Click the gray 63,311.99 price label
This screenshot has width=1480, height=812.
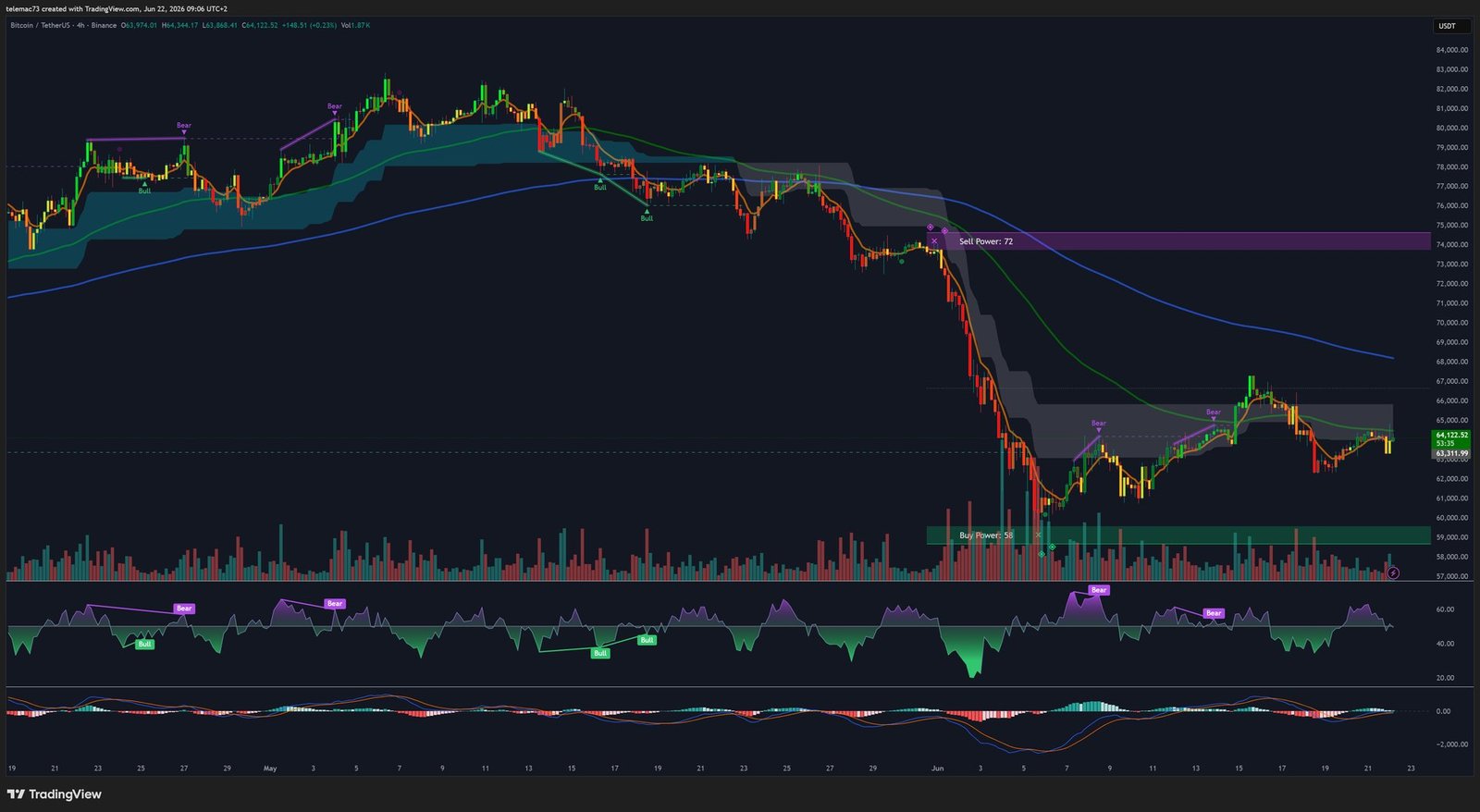(1452, 453)
